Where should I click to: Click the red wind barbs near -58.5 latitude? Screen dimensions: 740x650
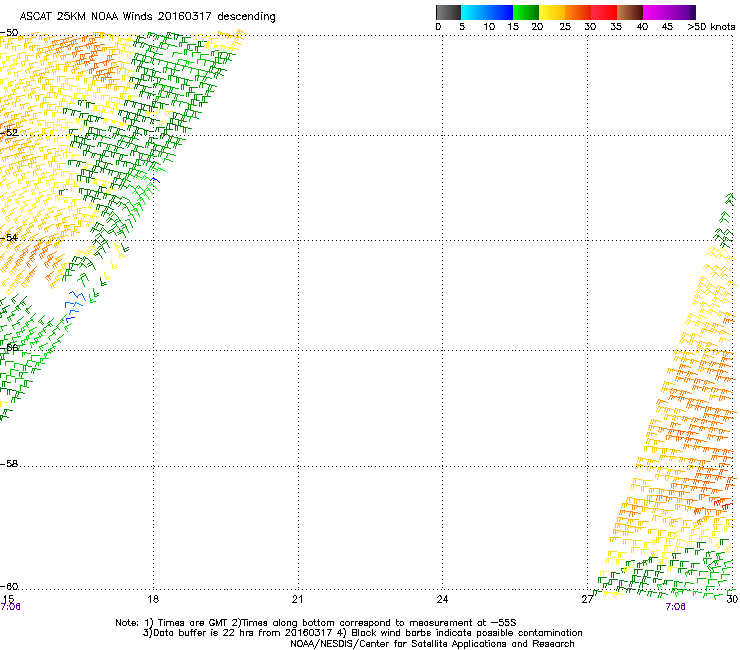click(721, 504)
